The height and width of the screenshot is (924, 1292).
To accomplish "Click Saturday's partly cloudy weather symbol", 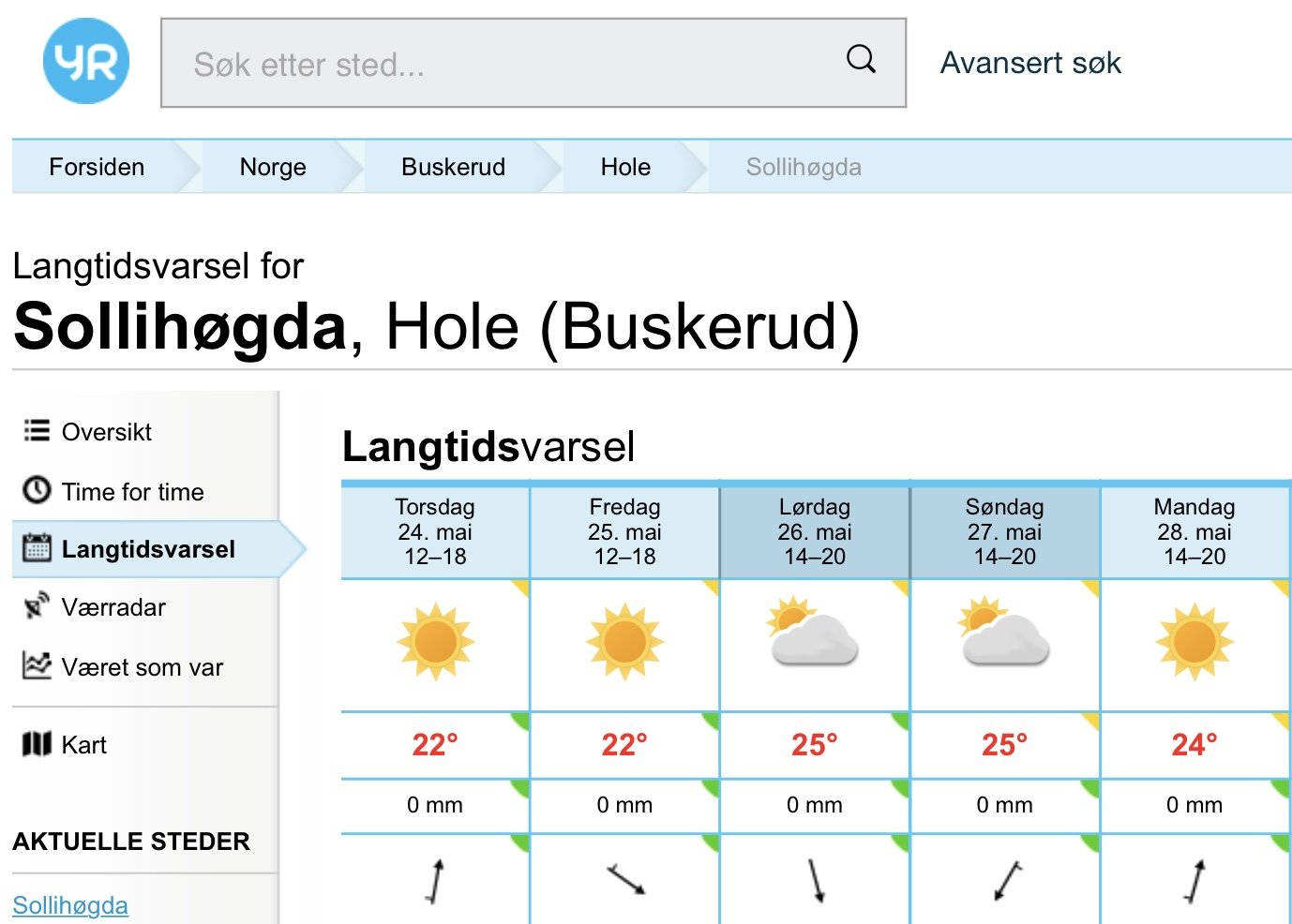I will pos(813,632).
